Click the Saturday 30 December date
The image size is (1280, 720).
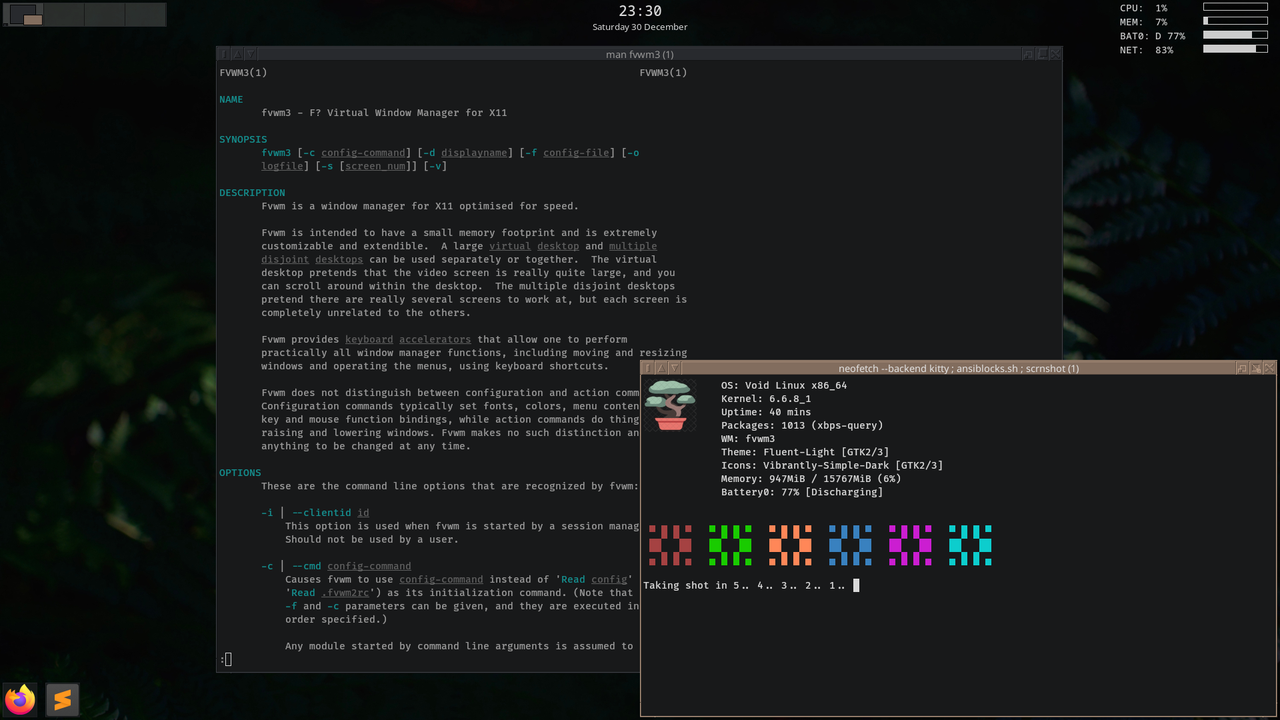[x=640, y=27]
